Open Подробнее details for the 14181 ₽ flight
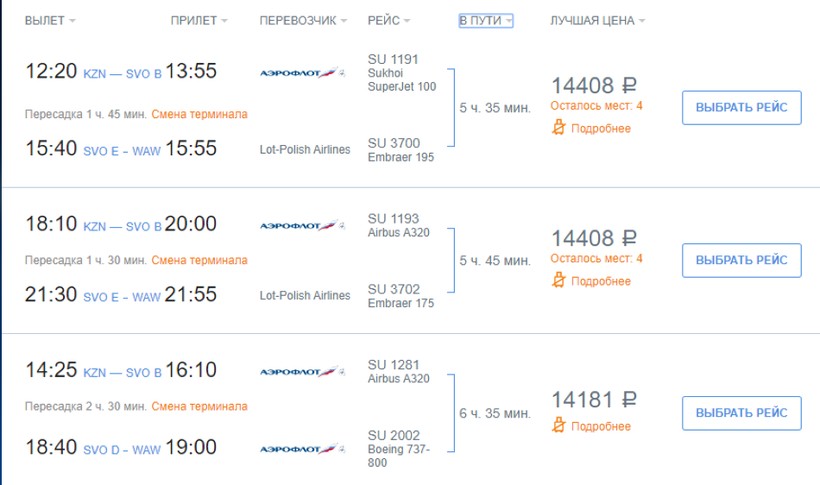820x485 pixels. [601, 427]
